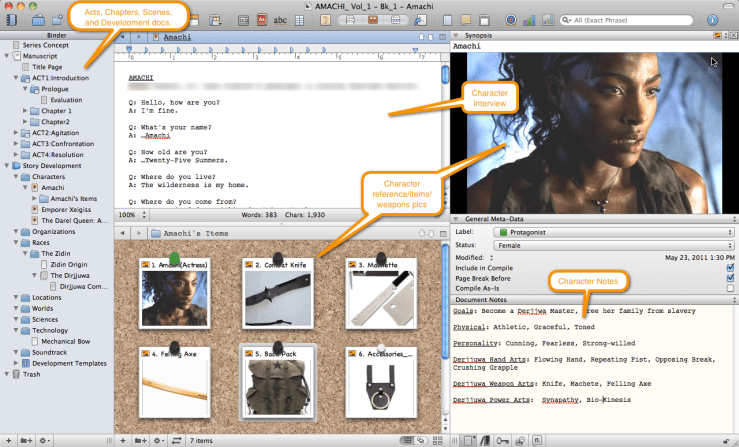Open the Status dropdown showing Female
This screenshot has height=447, width=739.
tap(611, 245)
